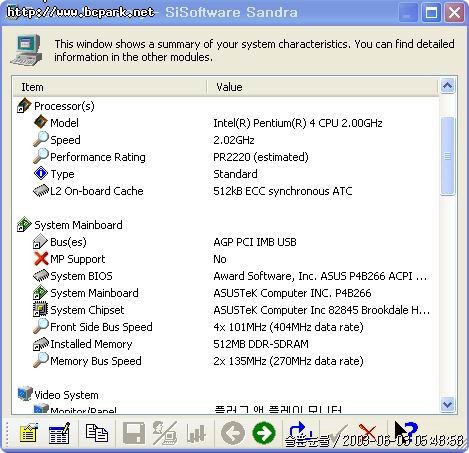Click the grey back arrow button
This screenshot has height=453, width=469.
tap(233, 433)
